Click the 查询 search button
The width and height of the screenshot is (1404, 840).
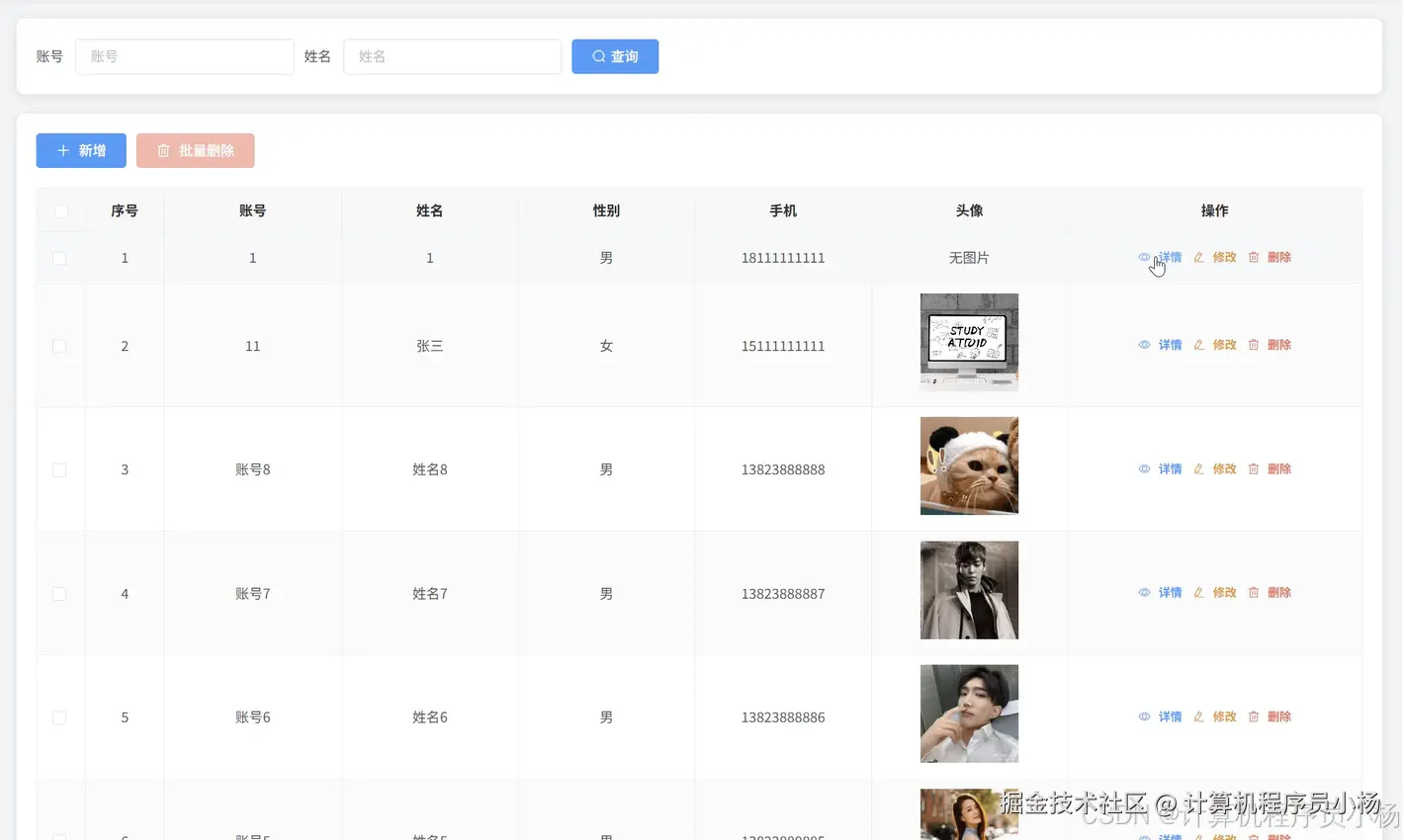click(x=615, y=56)
